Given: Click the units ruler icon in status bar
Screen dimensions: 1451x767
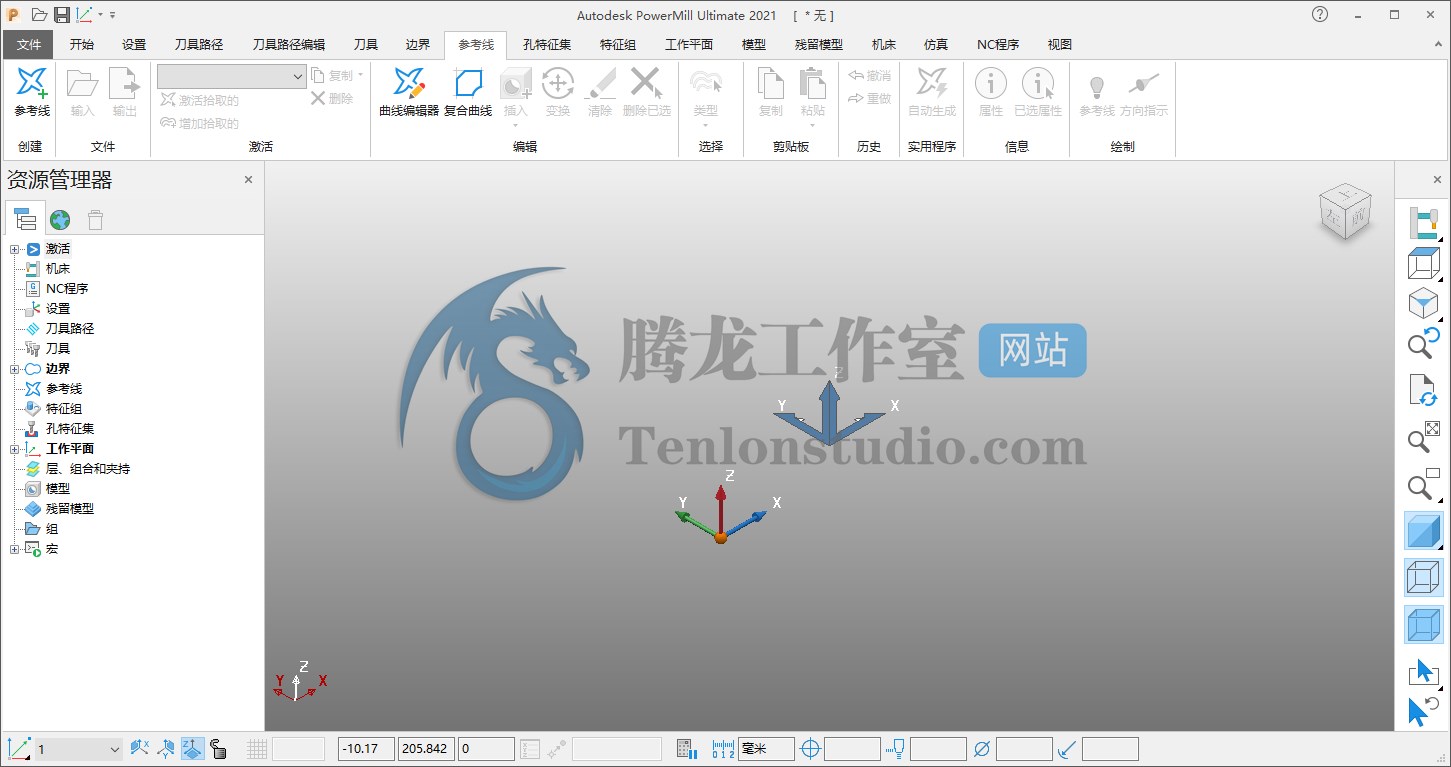Looking at the screenshot, I should coord(723,749).
